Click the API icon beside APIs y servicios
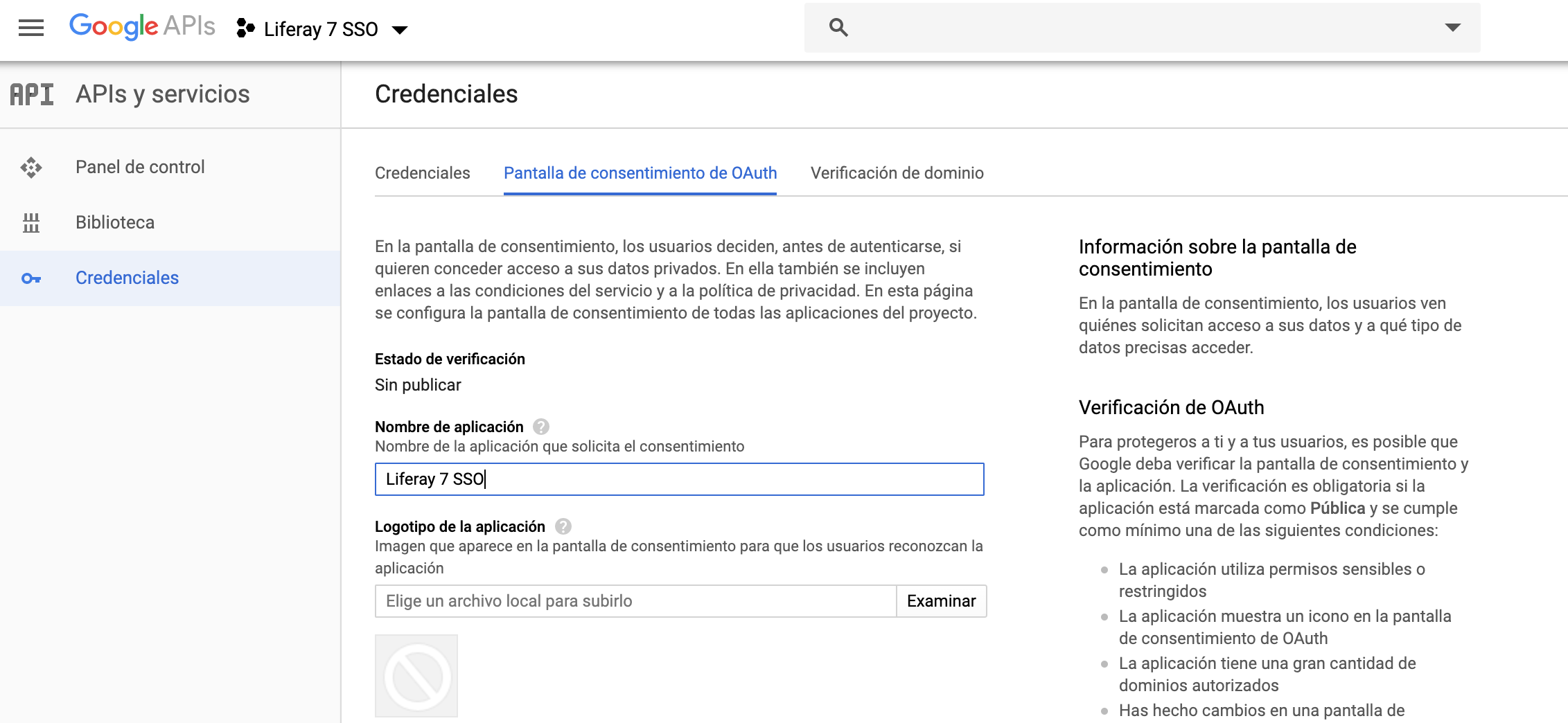The image size is (1568, 723). click(x=32, y=94)
